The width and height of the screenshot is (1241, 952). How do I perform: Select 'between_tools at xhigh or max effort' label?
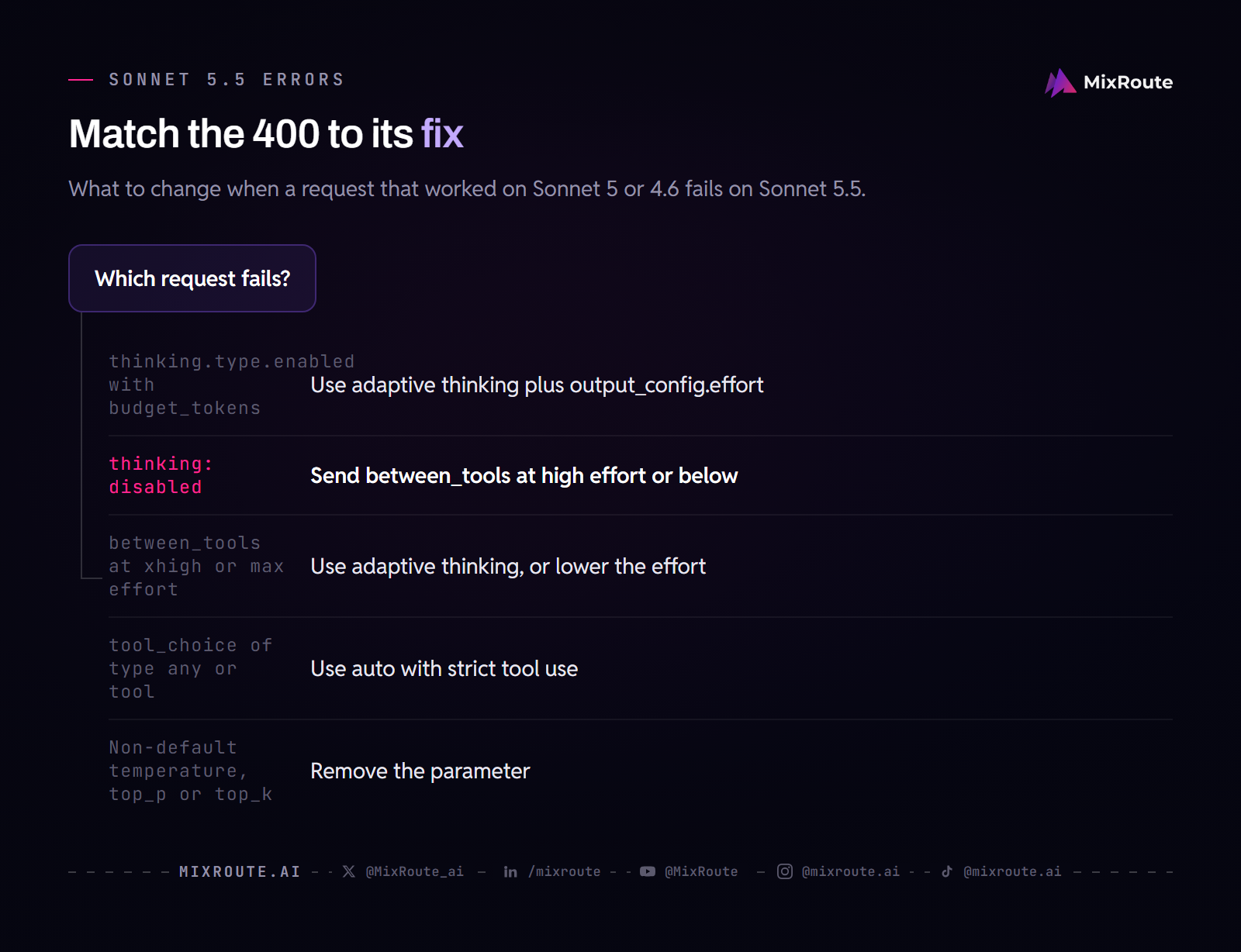[196, 566]
